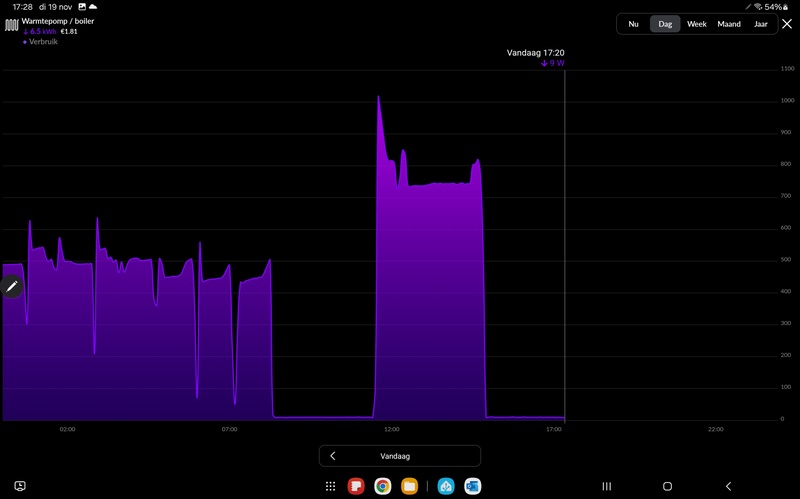Tap the €1.81 cost value
This screenshot has height=499, width=800.
tap(69, 31)
